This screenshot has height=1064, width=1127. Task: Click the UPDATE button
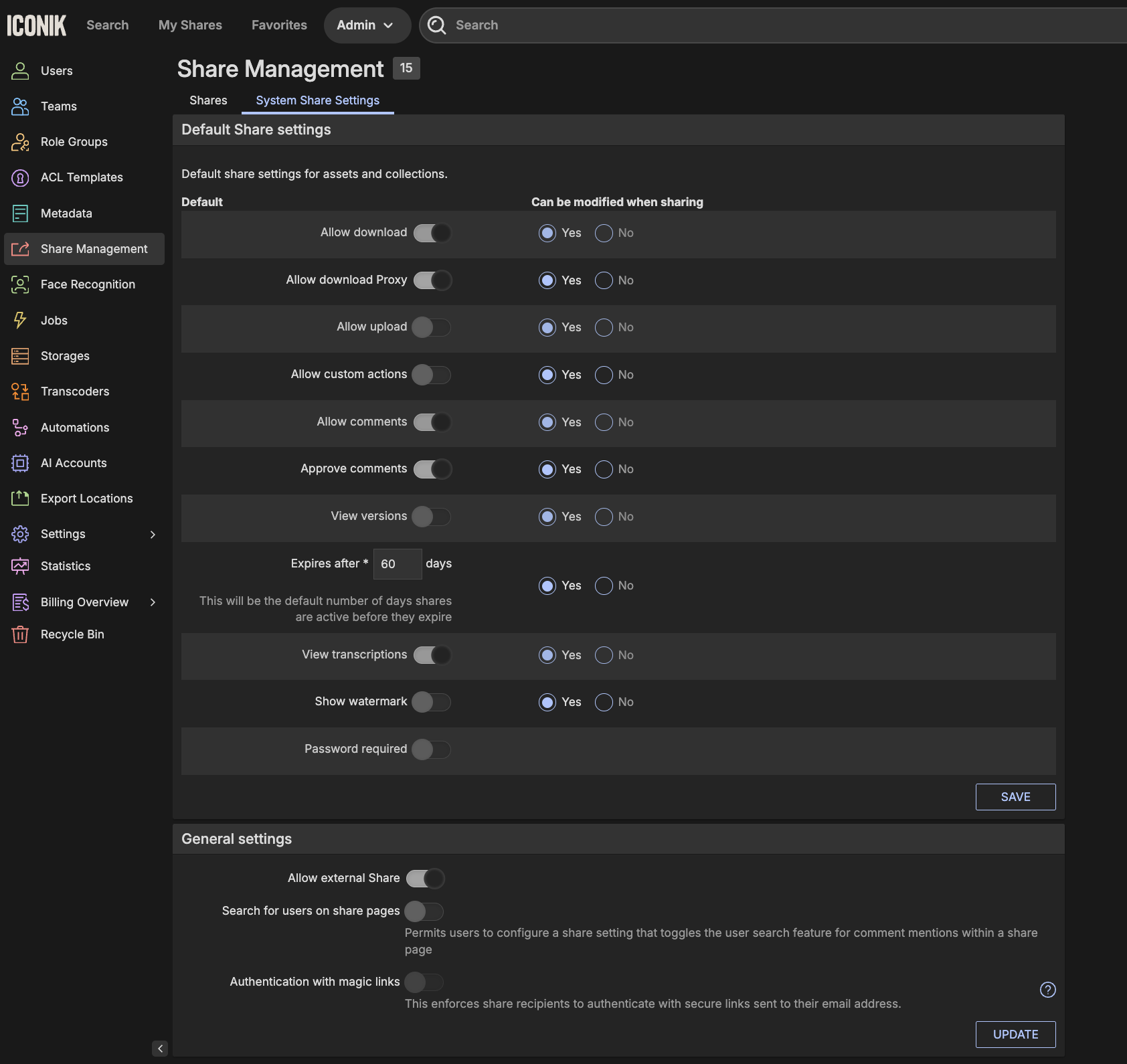click(1015, 1035)
